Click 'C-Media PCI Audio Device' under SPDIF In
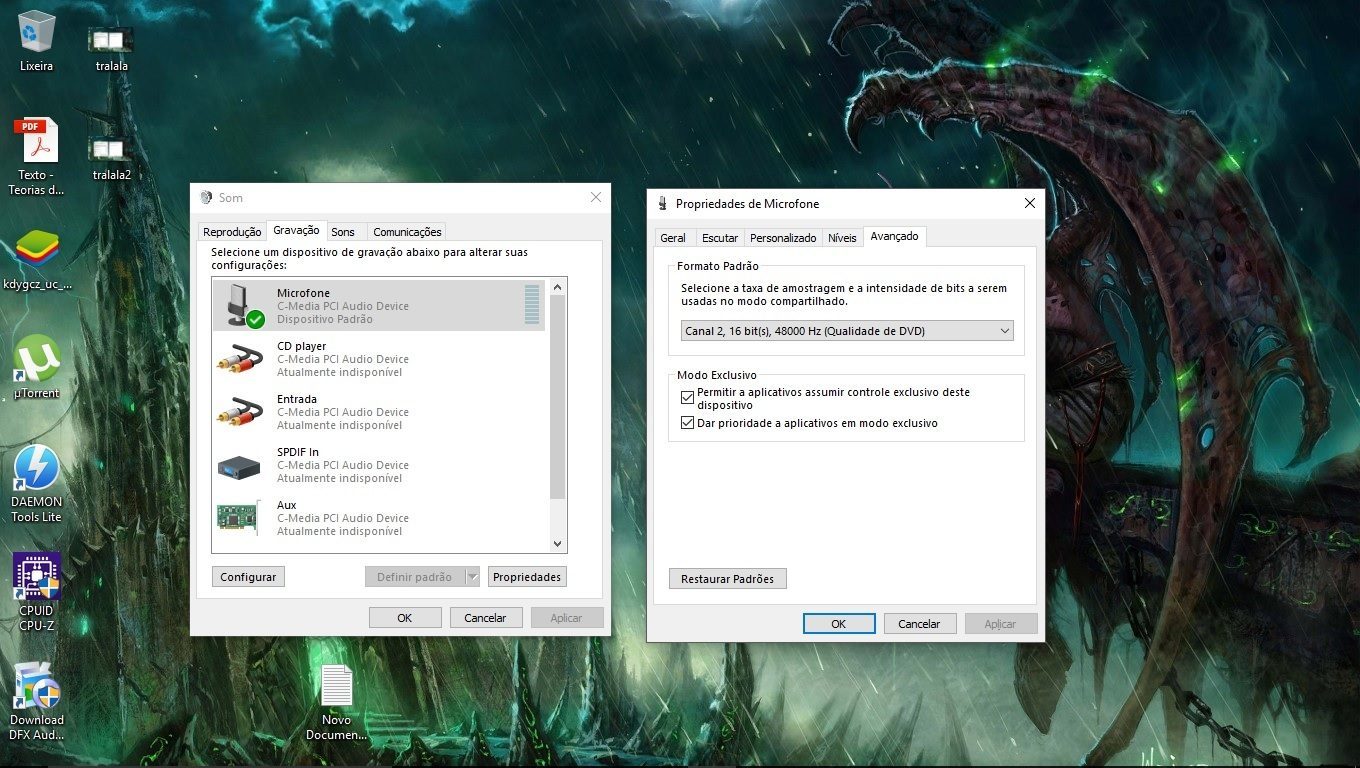This screenshot has height=768, width=1360. tap(343, 465)
